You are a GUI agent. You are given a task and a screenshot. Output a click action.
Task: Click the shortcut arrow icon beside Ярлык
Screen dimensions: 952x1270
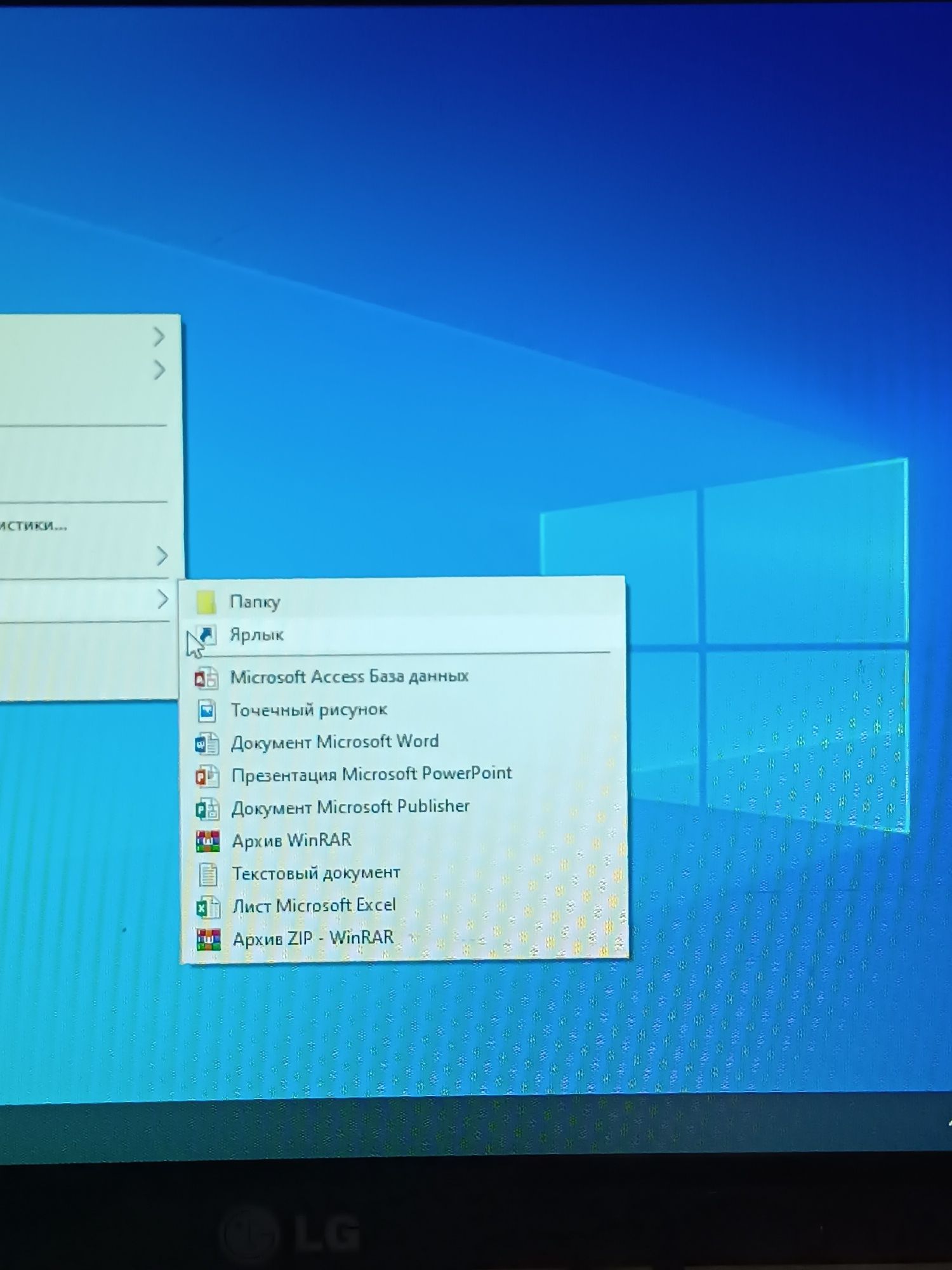click(206, 634)
